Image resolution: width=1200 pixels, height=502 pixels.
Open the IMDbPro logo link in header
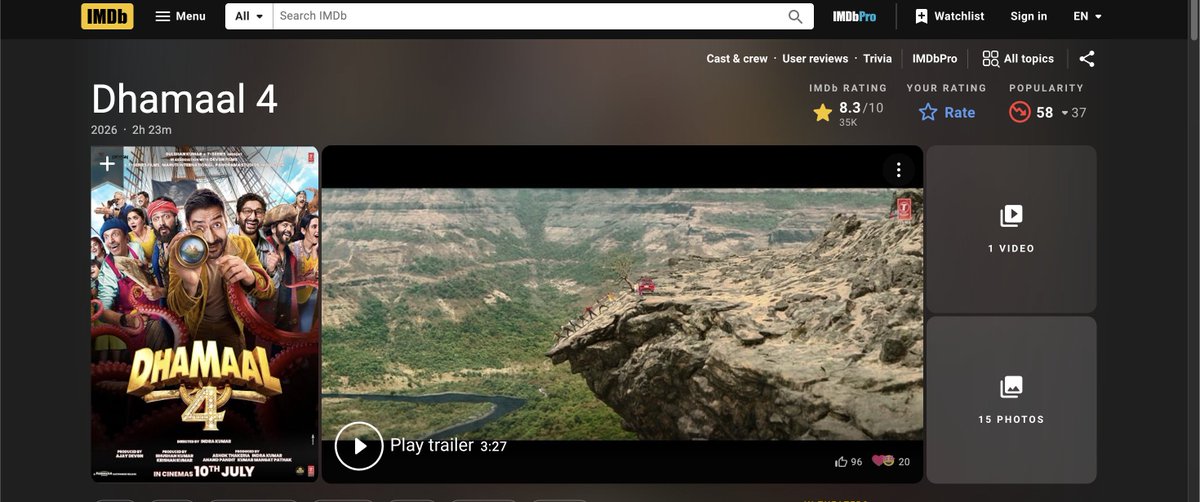855,16
